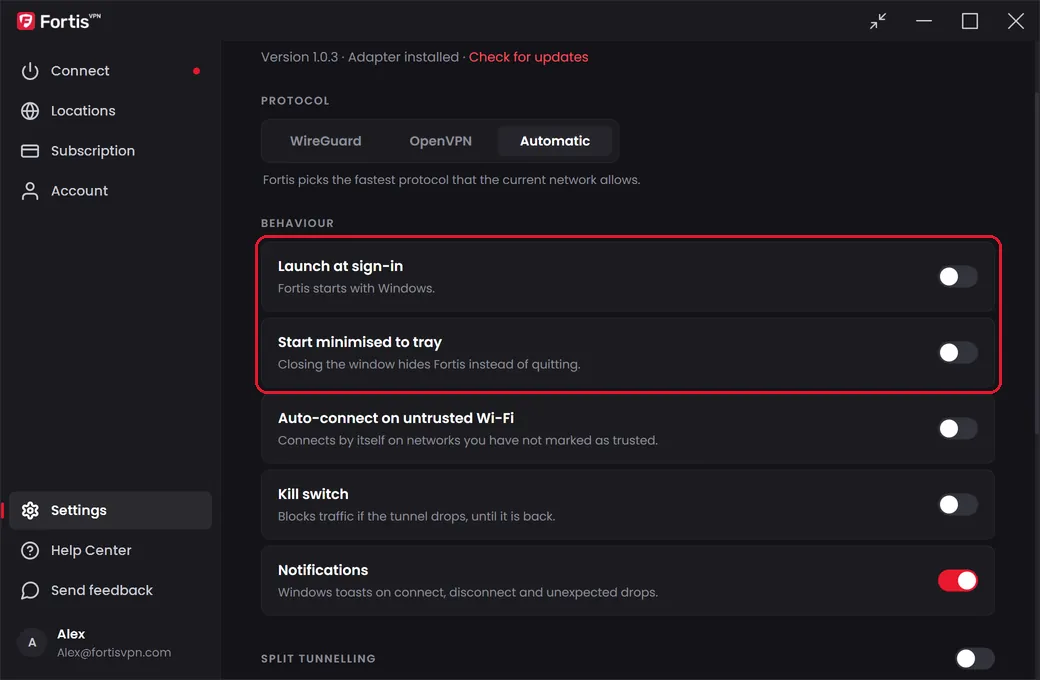This screenshot has height=680, width=1040.
Task: Click Check for updates link
Action: point(529,57)
